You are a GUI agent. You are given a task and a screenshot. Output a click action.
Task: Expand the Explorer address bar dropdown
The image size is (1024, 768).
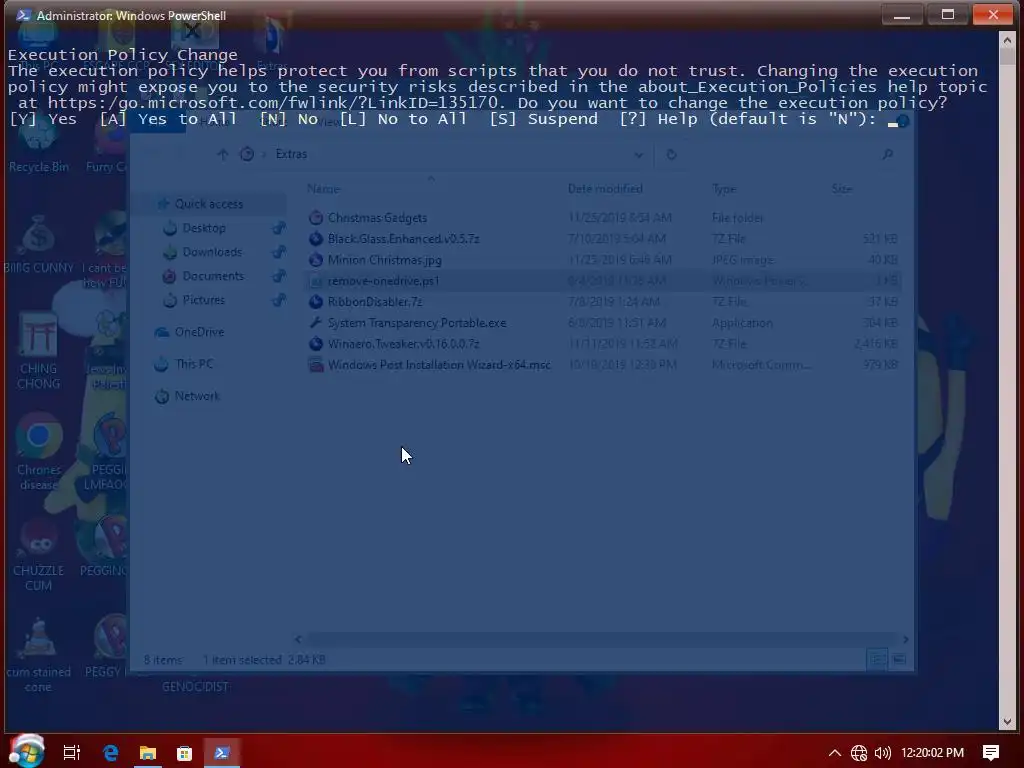639,155
